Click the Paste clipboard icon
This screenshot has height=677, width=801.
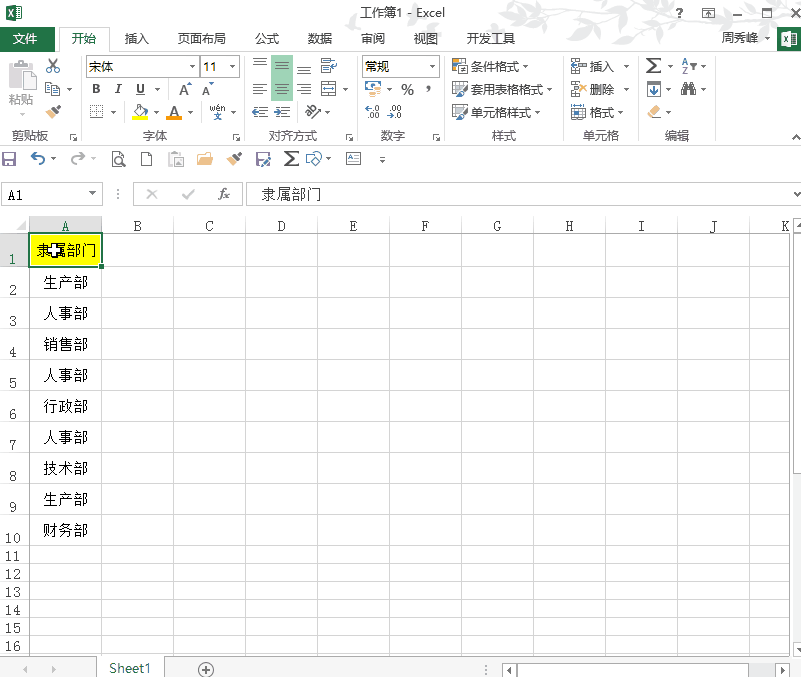(x=21, y=77)
